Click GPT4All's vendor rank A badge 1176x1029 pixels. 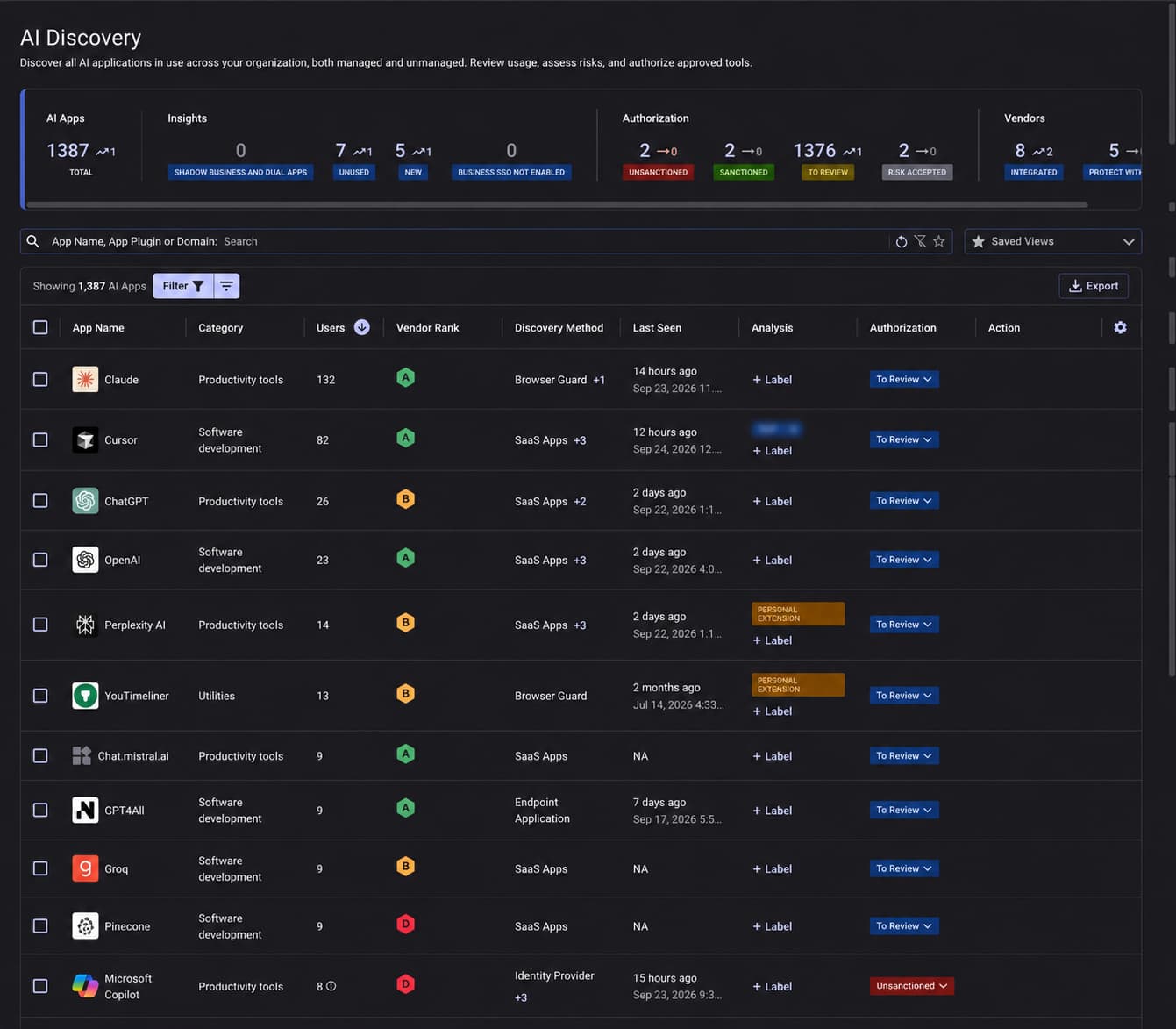[405, 808]
